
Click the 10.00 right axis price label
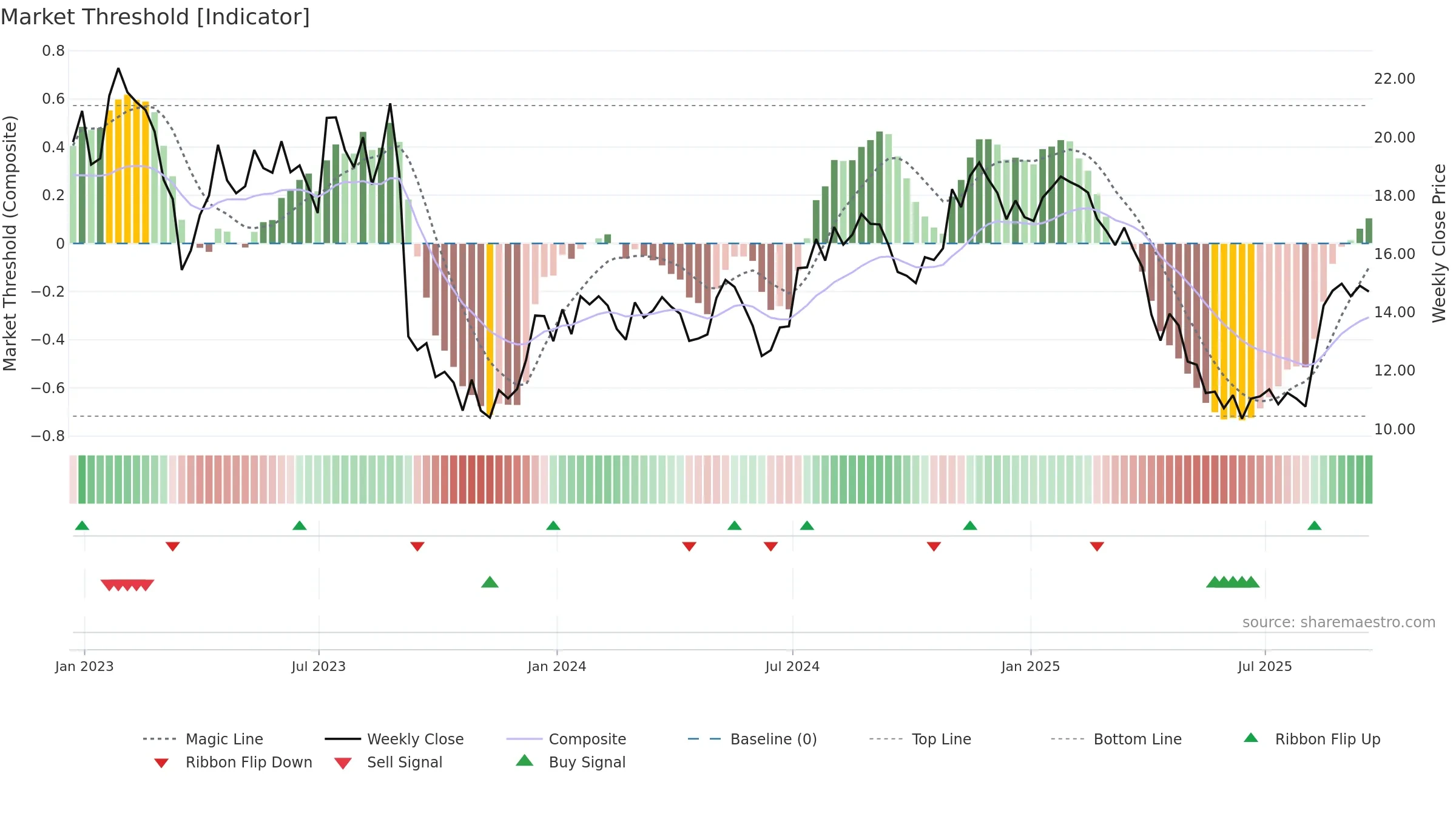[x=1395, y=430]
